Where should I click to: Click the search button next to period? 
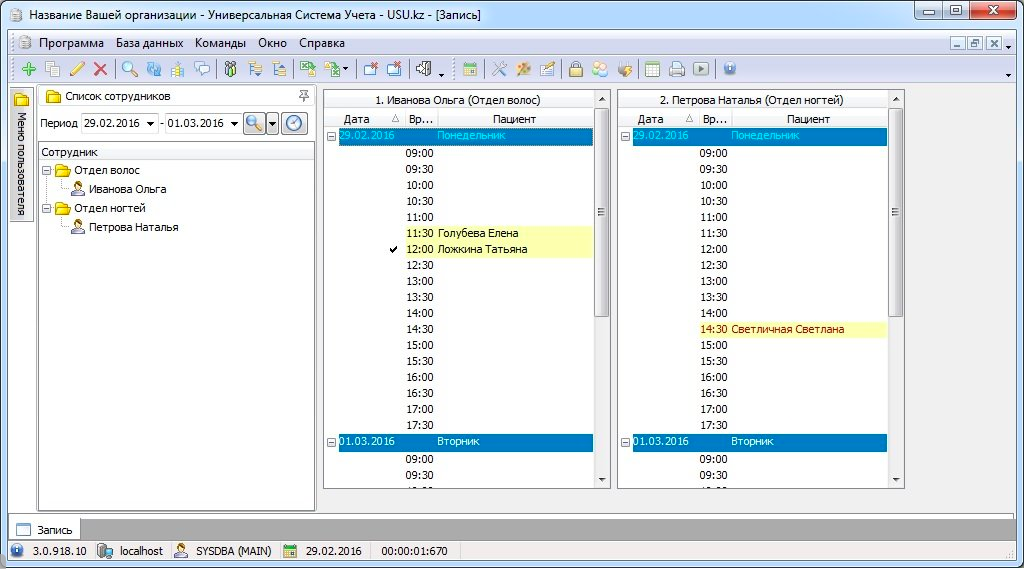pos(254,123)
